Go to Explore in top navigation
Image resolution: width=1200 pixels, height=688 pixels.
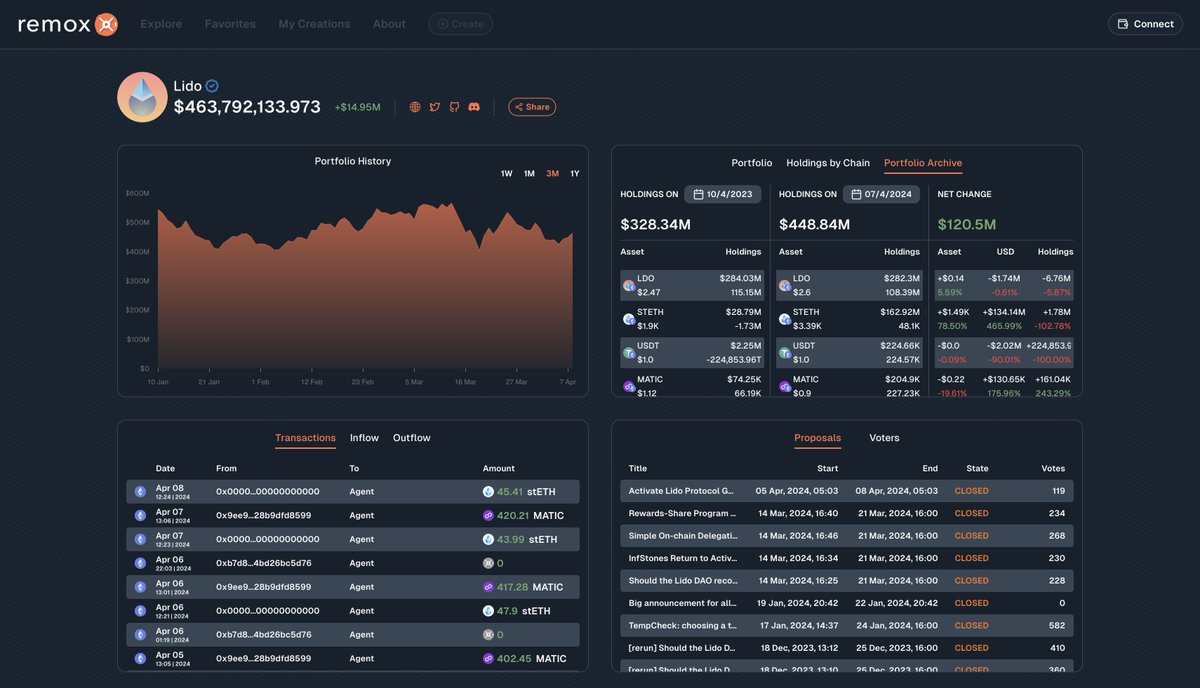point(161,24)
